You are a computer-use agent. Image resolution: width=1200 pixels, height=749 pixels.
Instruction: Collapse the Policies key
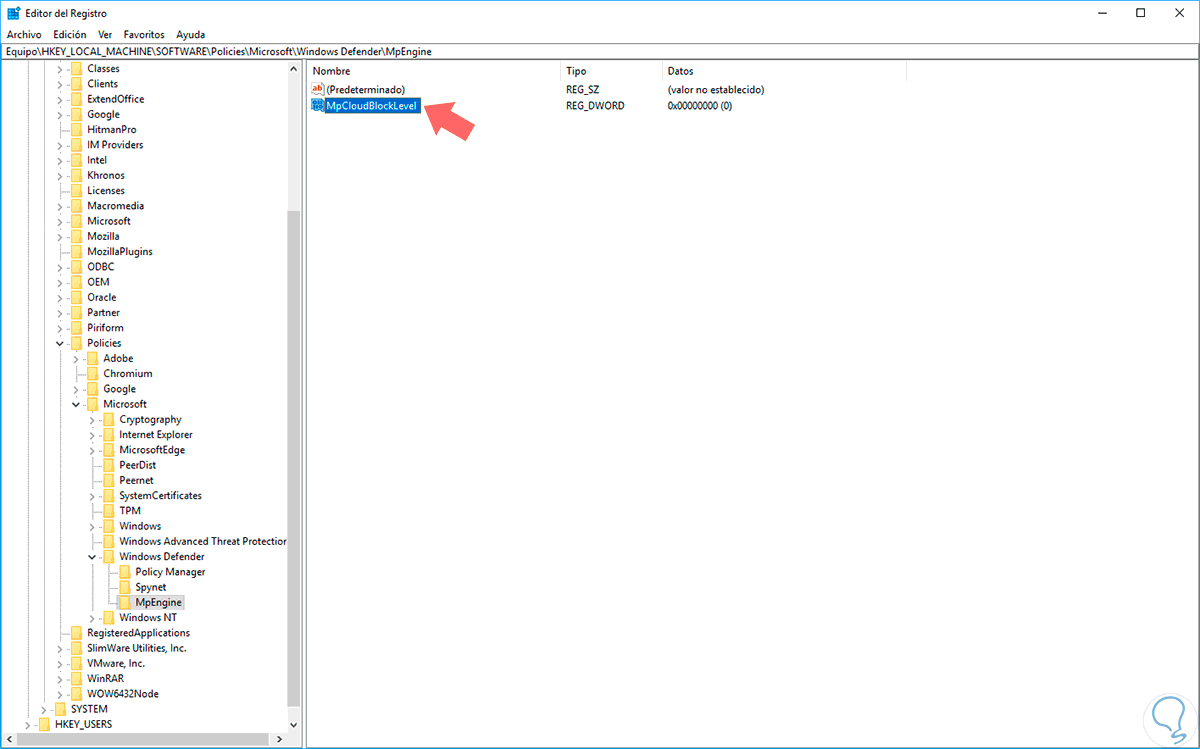[60, 343]
